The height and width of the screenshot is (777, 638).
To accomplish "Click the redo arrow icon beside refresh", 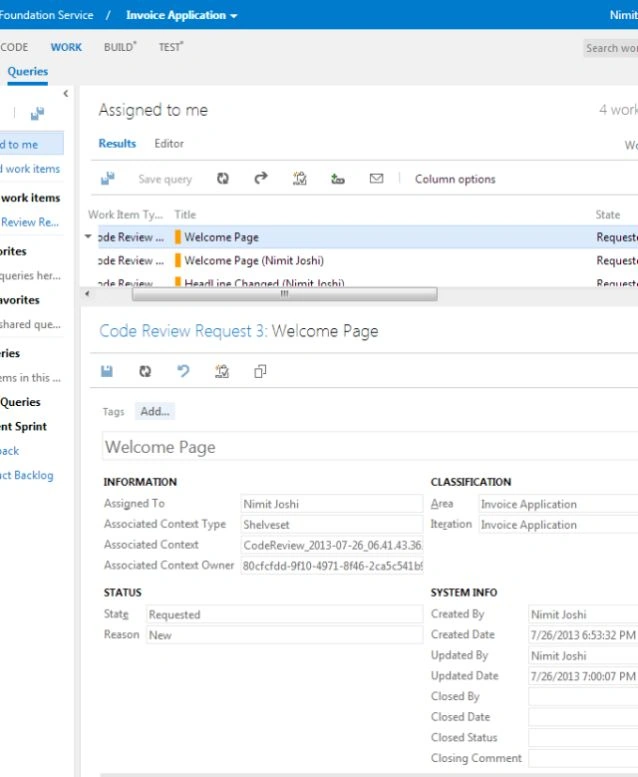I will (261, 178).
